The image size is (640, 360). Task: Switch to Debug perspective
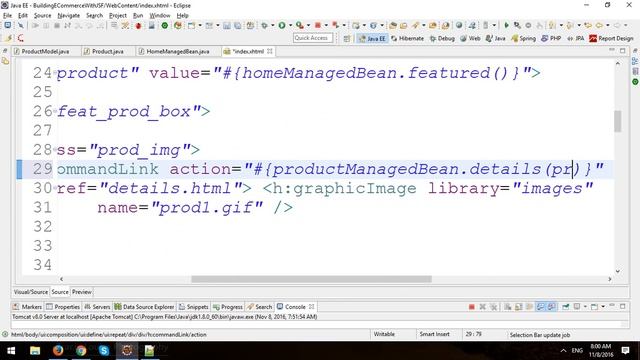442,38
